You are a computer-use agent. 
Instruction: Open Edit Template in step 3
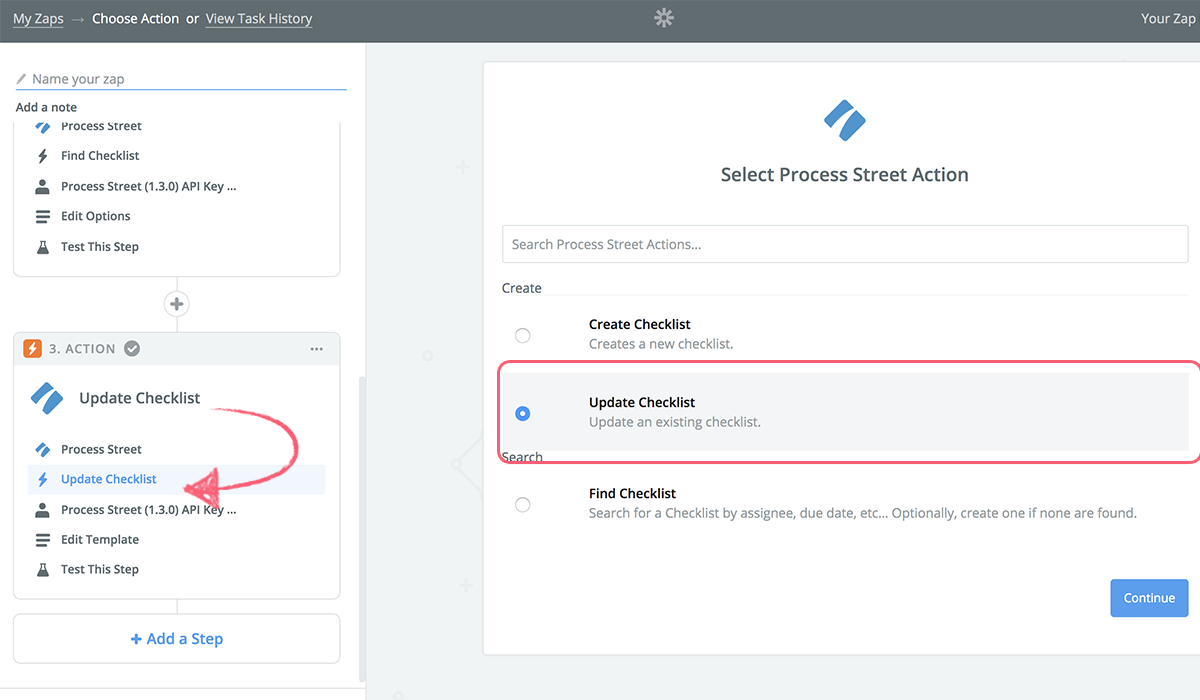click(x=100, y=540)
